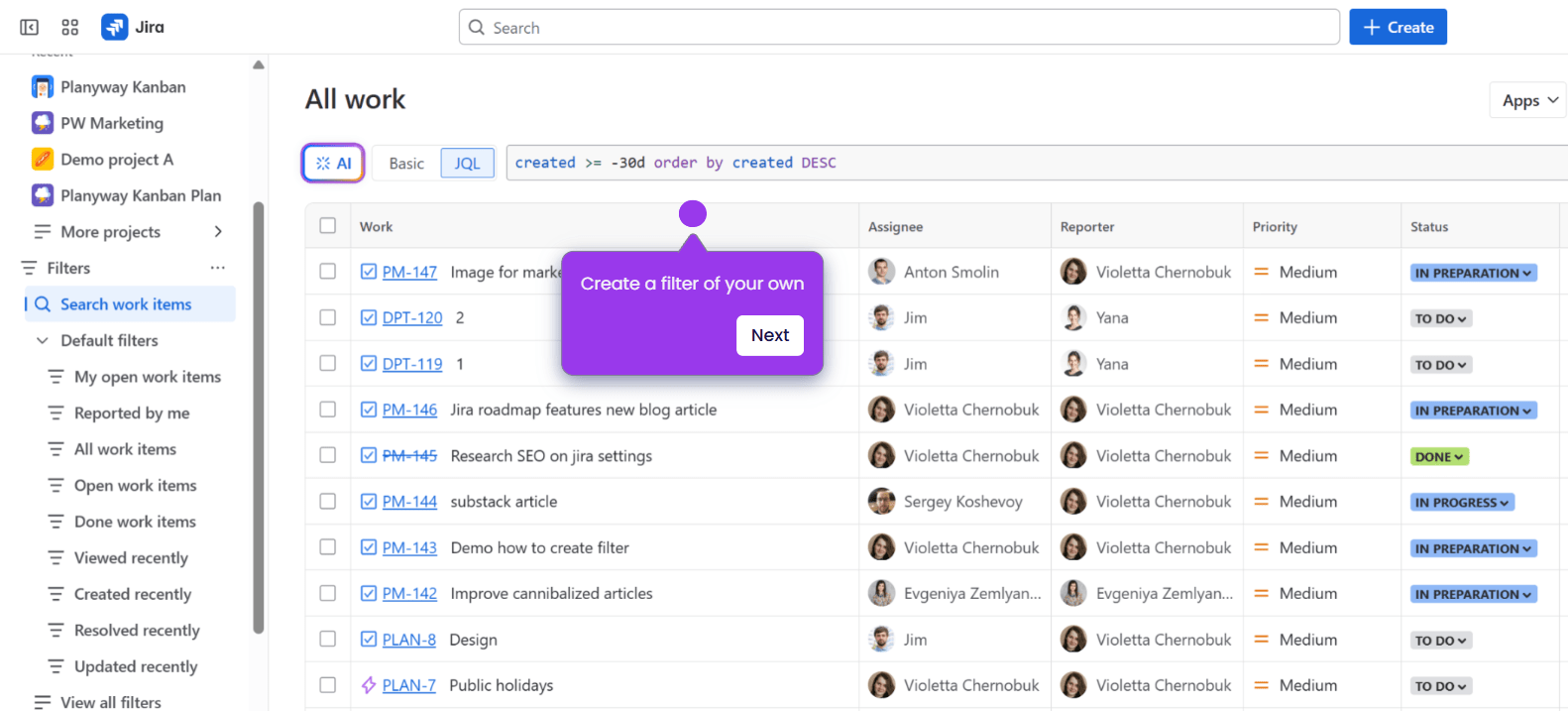Select Done work items filter

pos(135,522)
